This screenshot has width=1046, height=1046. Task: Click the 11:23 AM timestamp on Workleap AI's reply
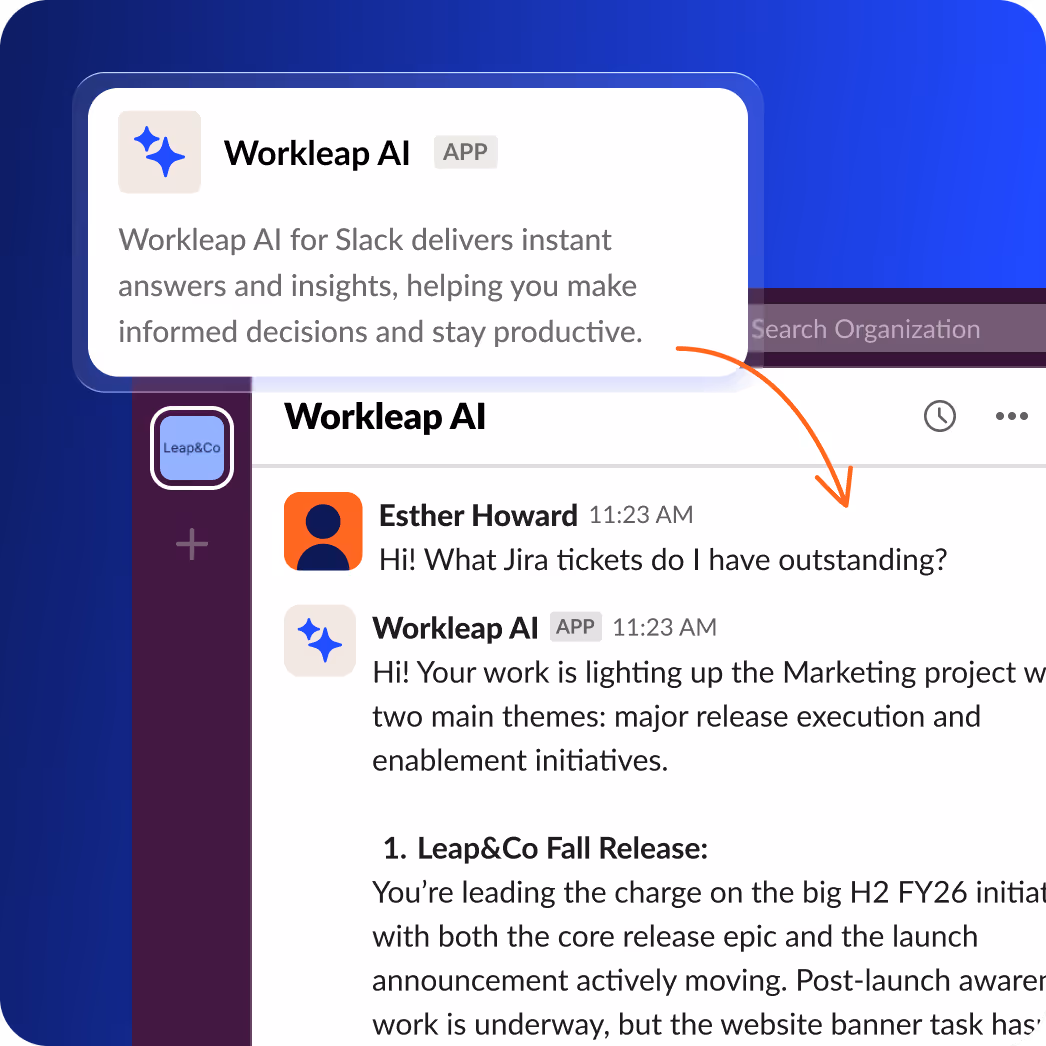click(x=664, y=627)
